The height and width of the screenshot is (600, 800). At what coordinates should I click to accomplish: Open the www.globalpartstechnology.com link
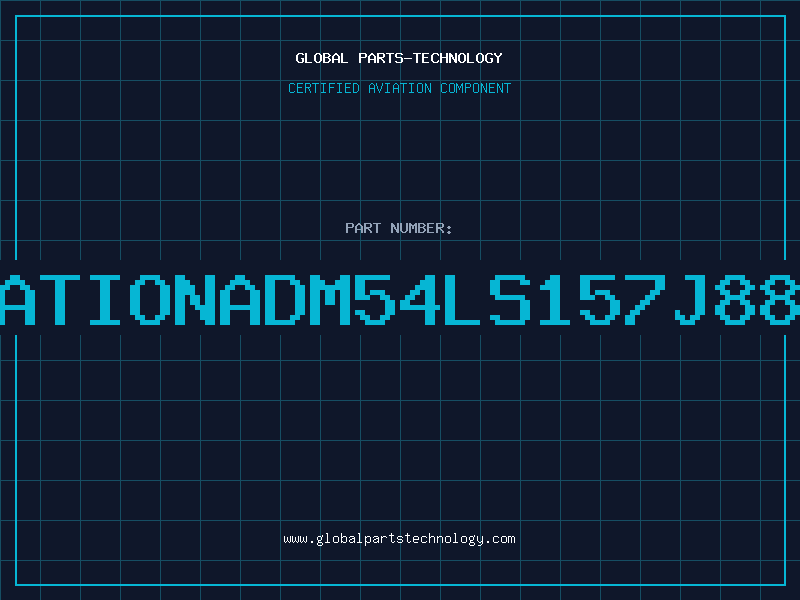[x=399, y=539]
